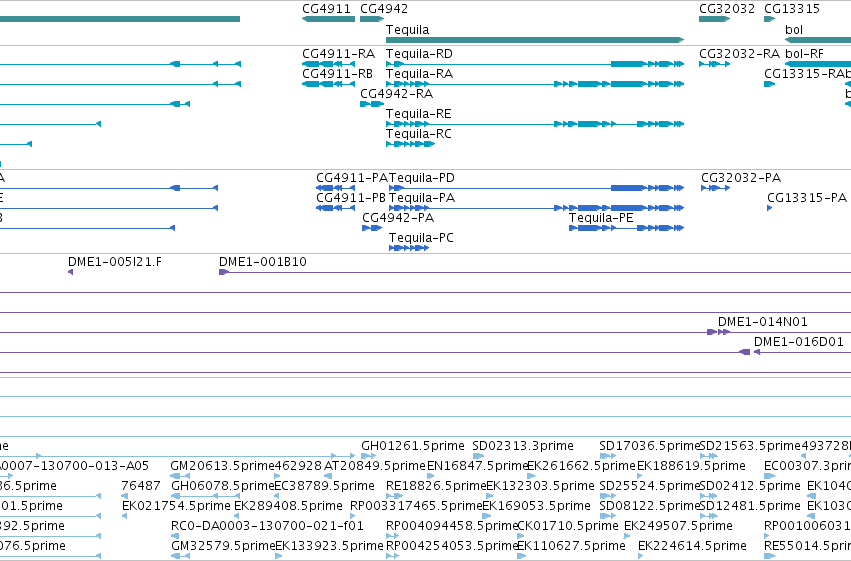Viewport: 851px width, 561px height.
Task: Click the long Tequila gene bar
Action: [535, 40]
